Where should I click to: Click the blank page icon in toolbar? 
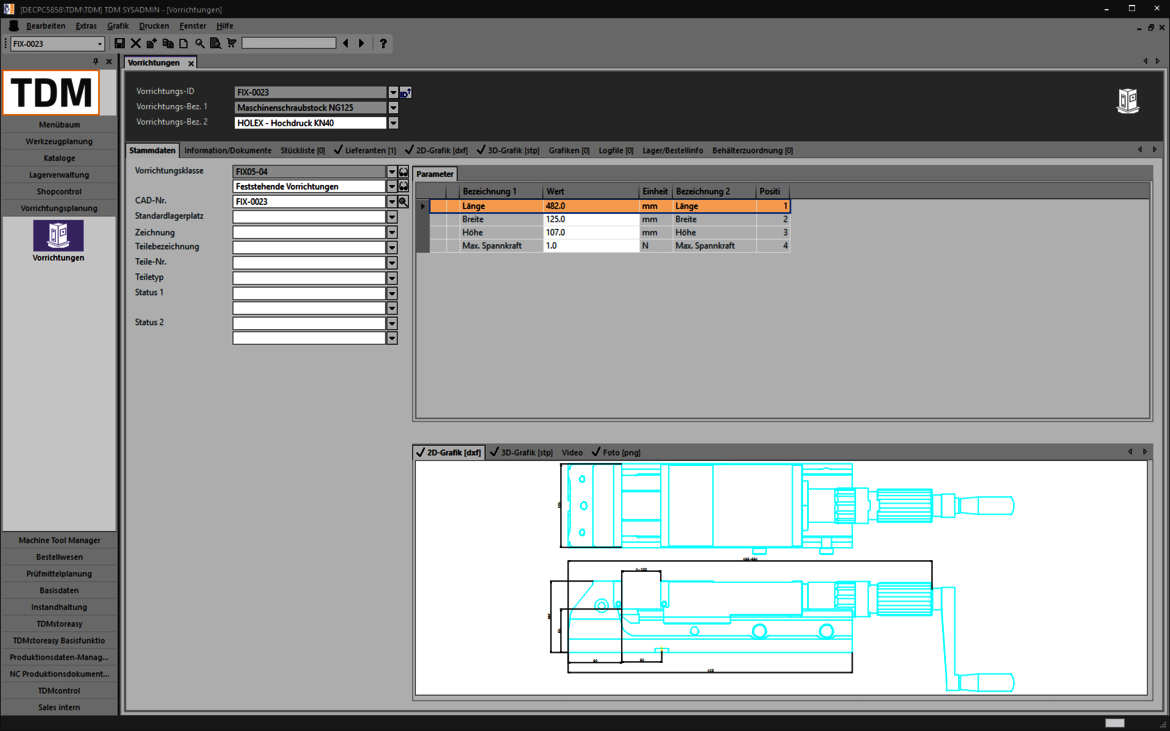(x=184, y=43)
